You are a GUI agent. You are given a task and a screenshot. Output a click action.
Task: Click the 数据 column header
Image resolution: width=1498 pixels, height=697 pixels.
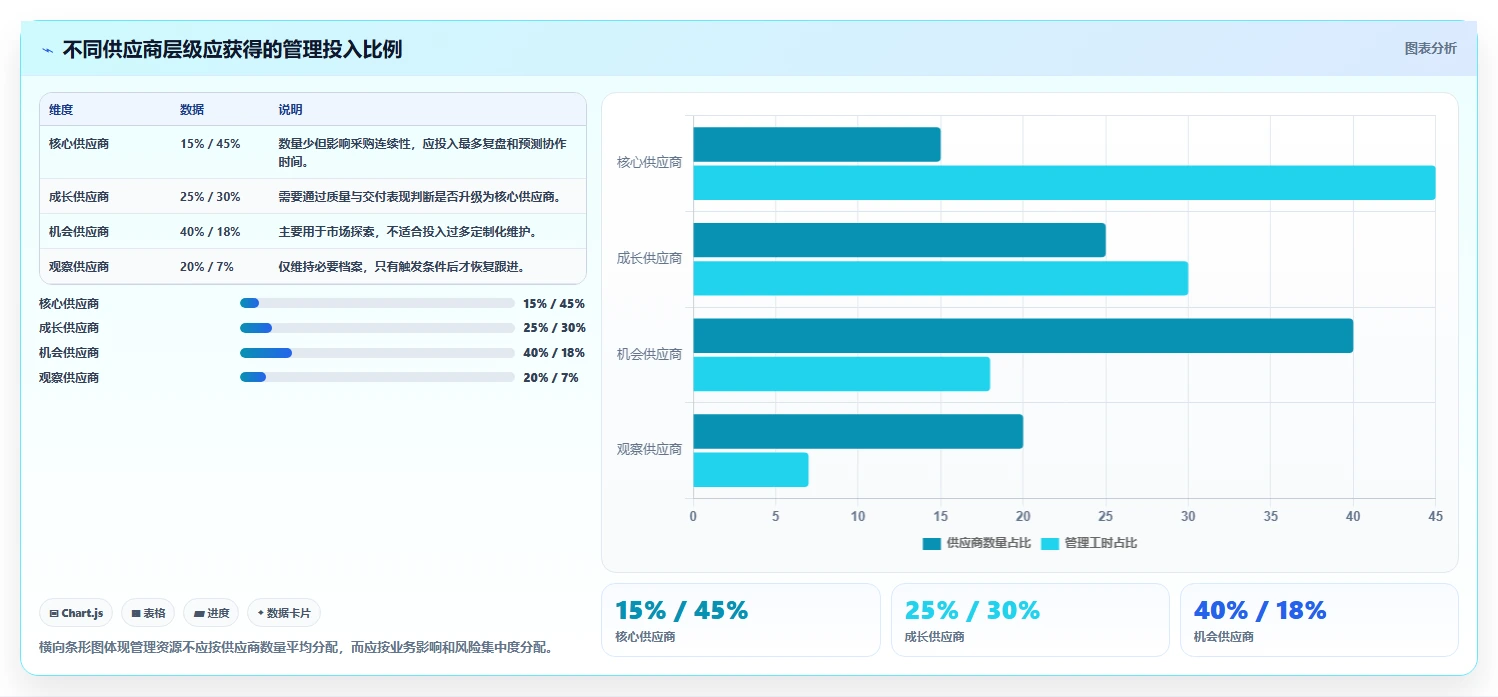tap(192, 110)
